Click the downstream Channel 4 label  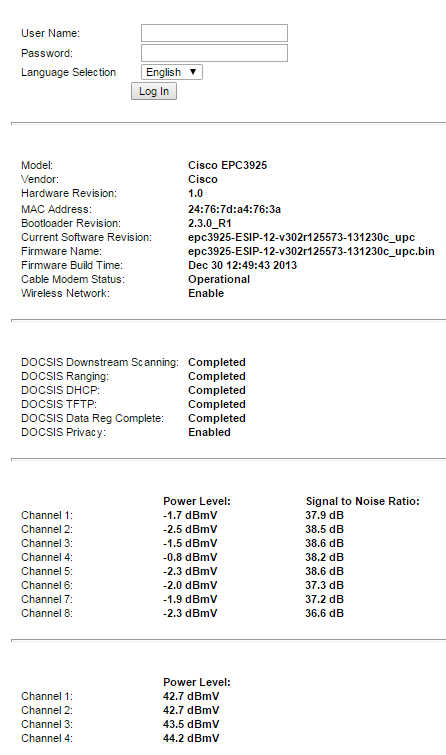point(47,557)
